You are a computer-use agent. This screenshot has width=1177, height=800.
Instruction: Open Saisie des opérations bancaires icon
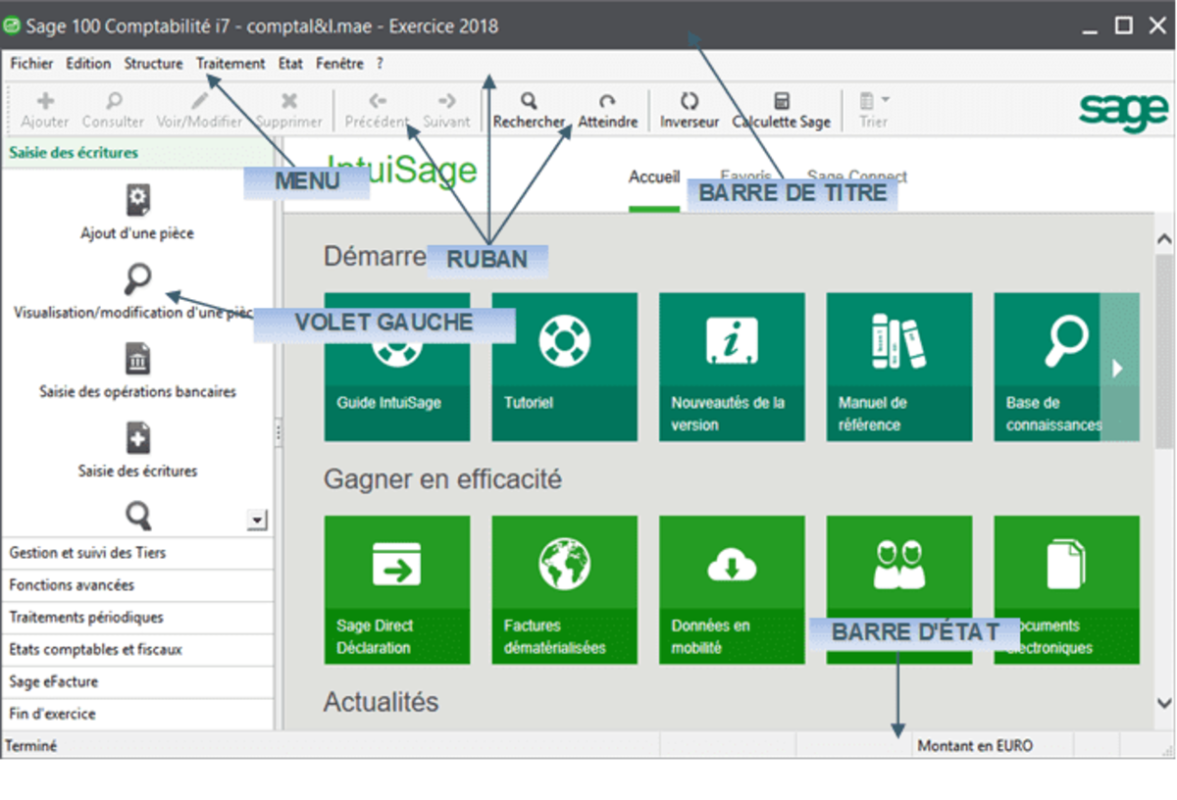pyautogui.click(x=137, y=358)
